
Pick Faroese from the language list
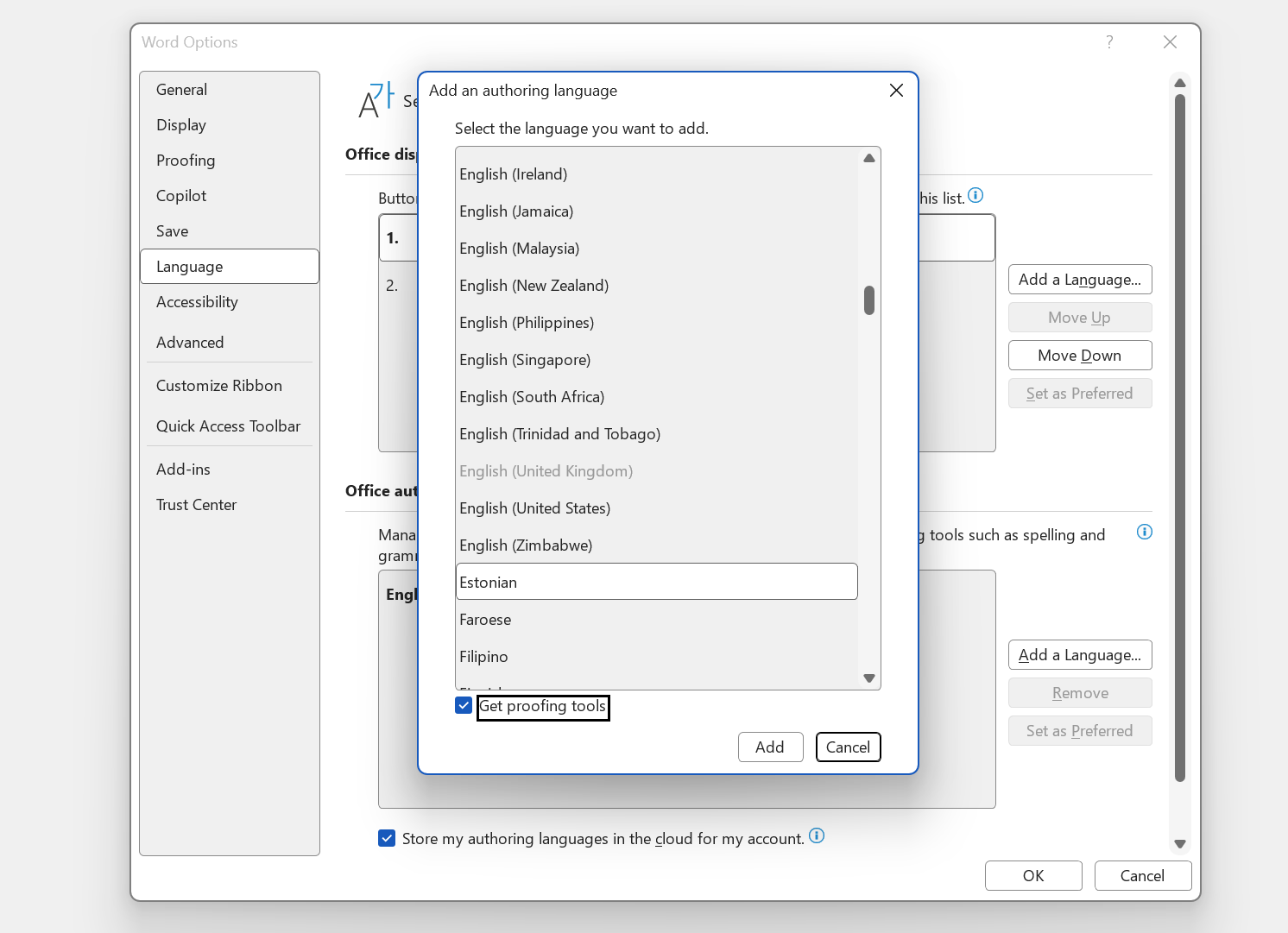click(657, 620)
